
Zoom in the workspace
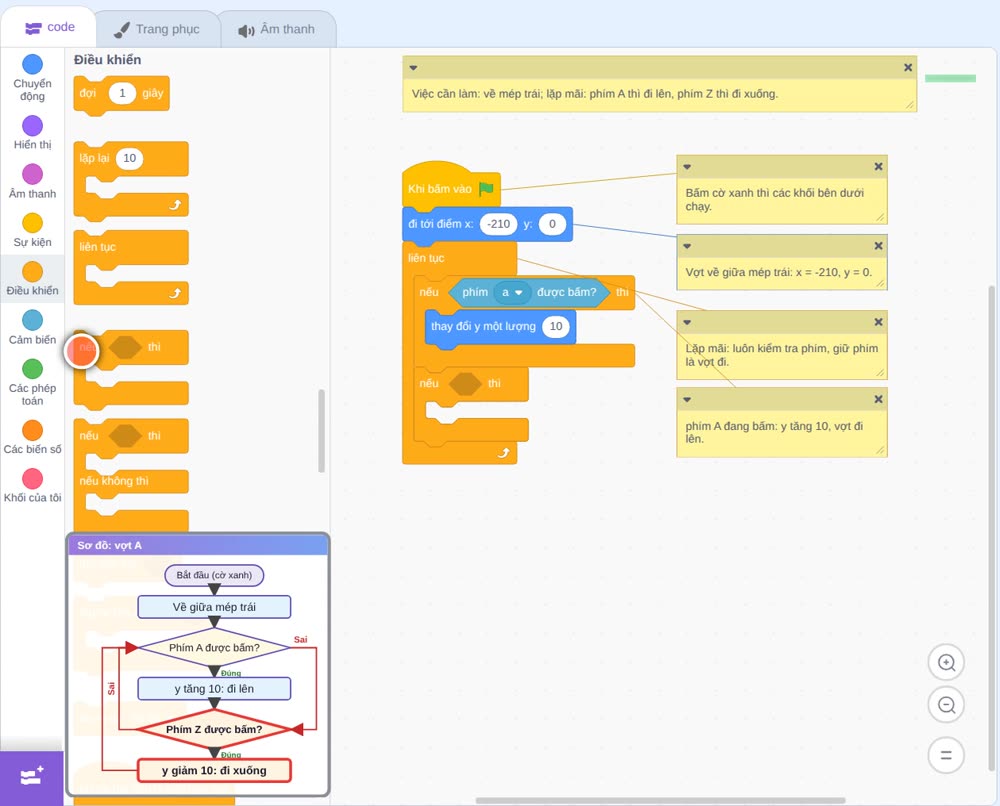pyautogui.click(x=946, y=663)
